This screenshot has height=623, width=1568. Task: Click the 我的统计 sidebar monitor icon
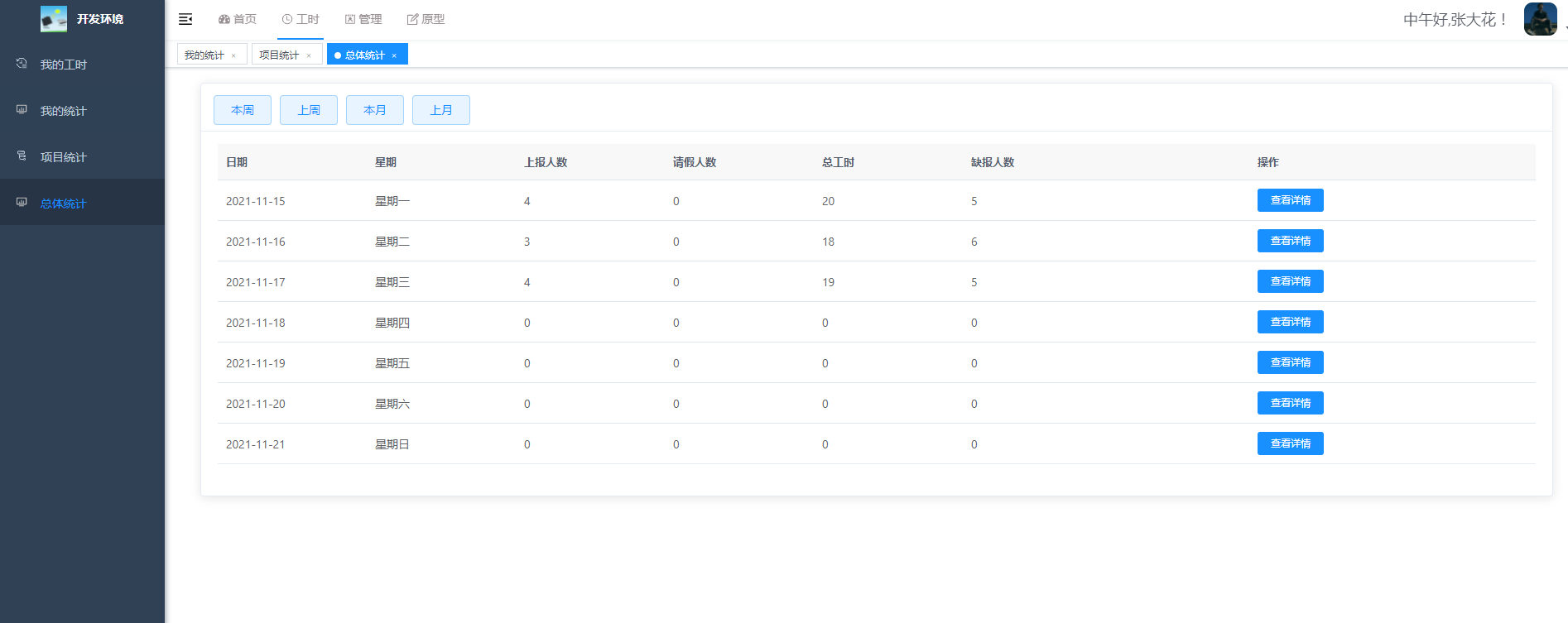pos(22,110)
